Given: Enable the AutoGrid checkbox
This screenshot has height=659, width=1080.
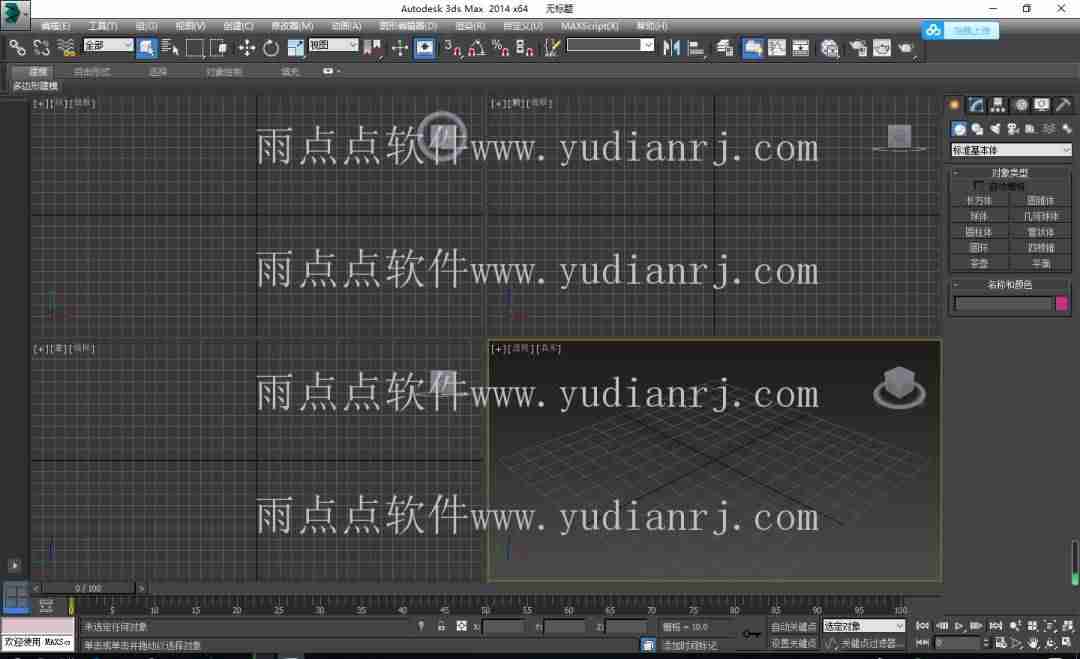Looking at the screenshot, I should [x=979, y=186].
